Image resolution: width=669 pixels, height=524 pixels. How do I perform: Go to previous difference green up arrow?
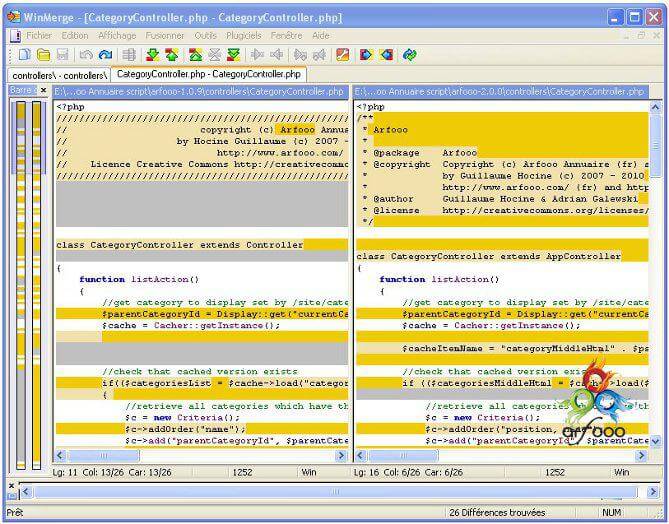point(172,55)
